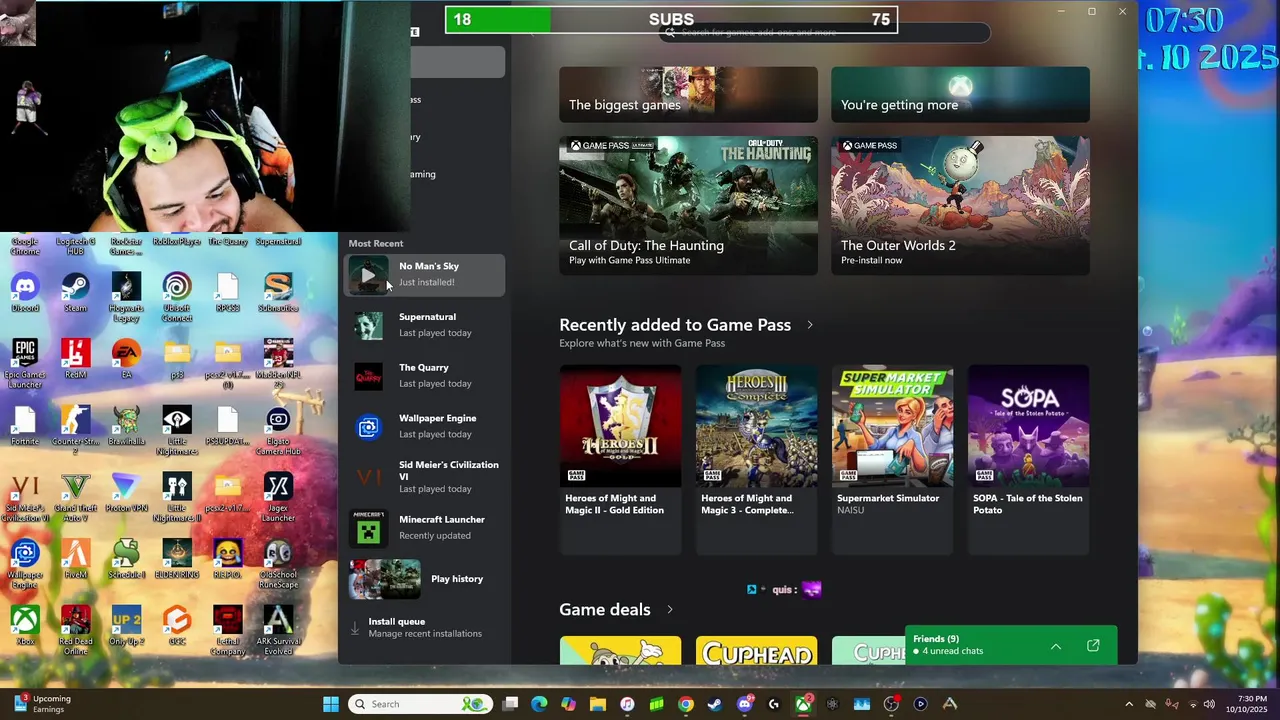Image resolution: width=1280 pixels, height=720 pixels.
Task: Click the taskbar Search box
Action: [x=420, y=704]
